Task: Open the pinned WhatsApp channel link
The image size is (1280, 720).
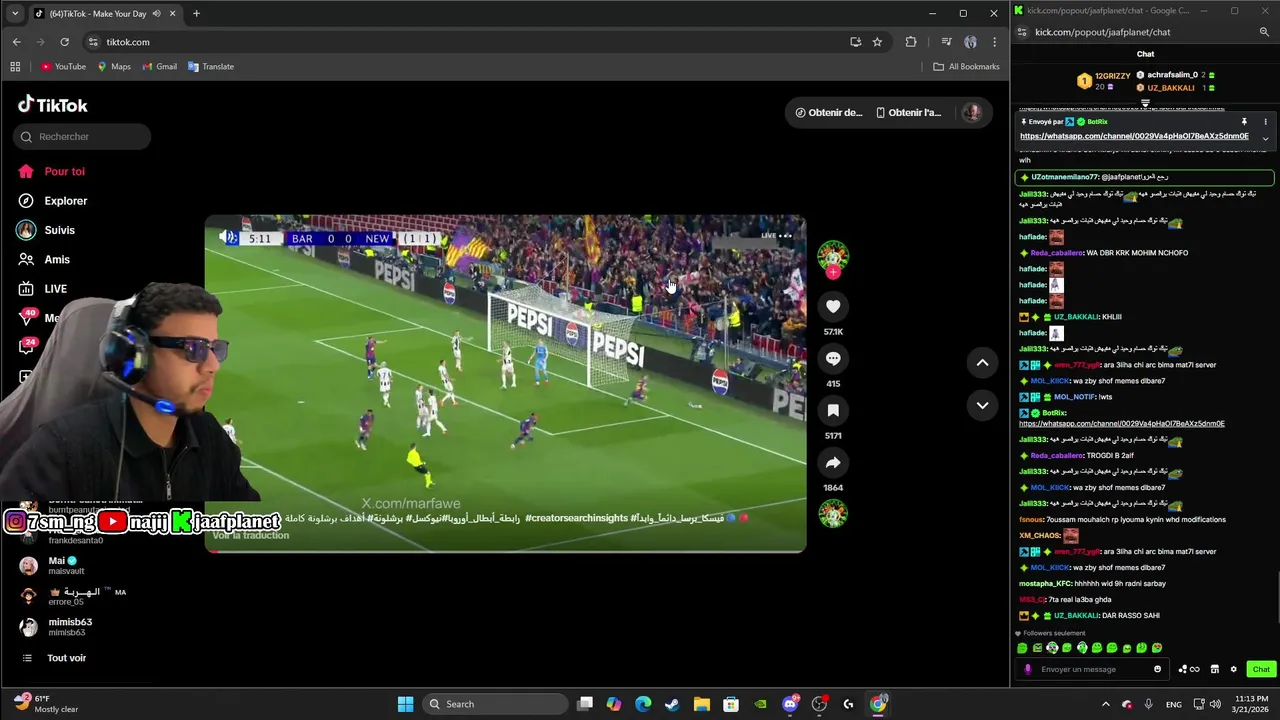Action: point(1134,136)
